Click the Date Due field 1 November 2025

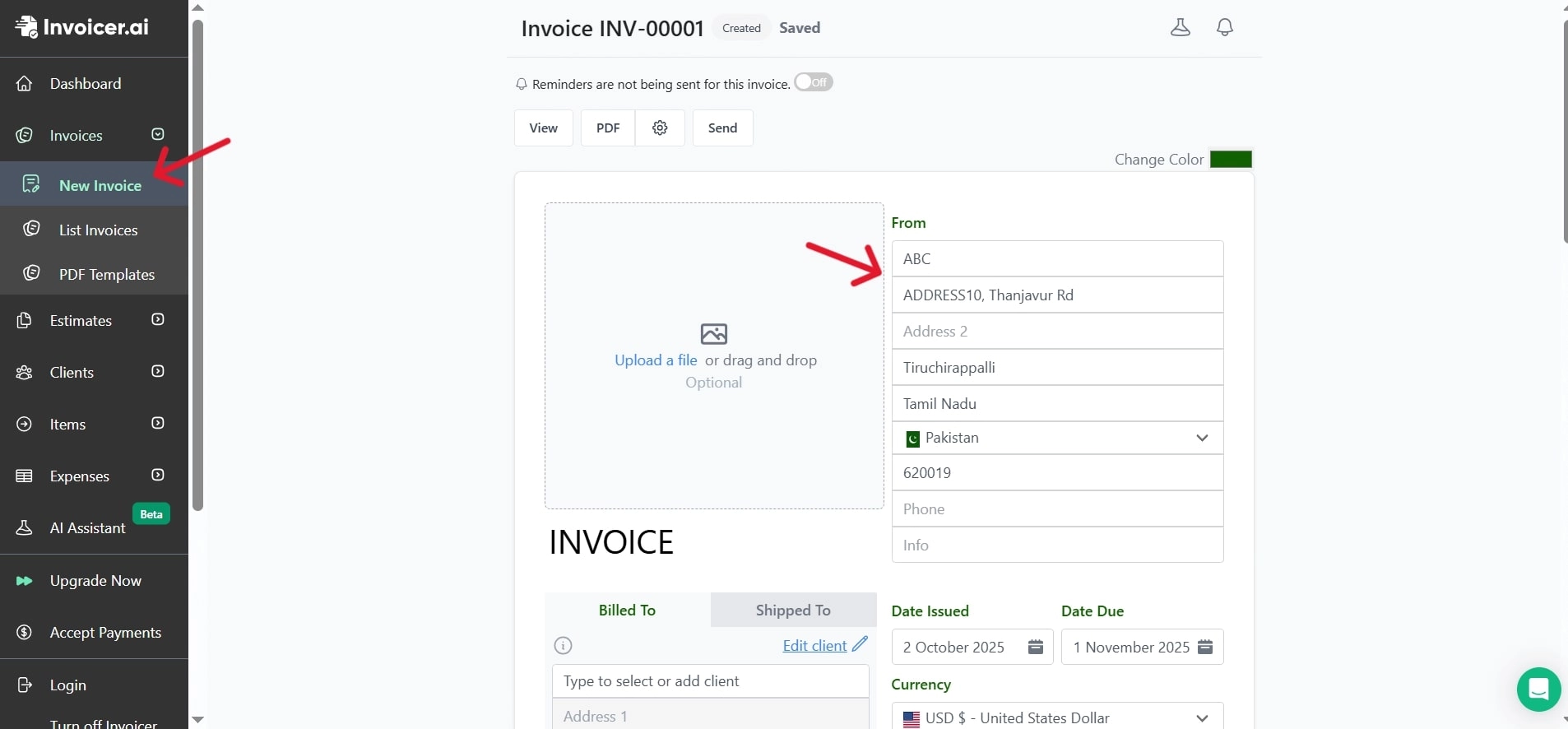[1142, 647]
